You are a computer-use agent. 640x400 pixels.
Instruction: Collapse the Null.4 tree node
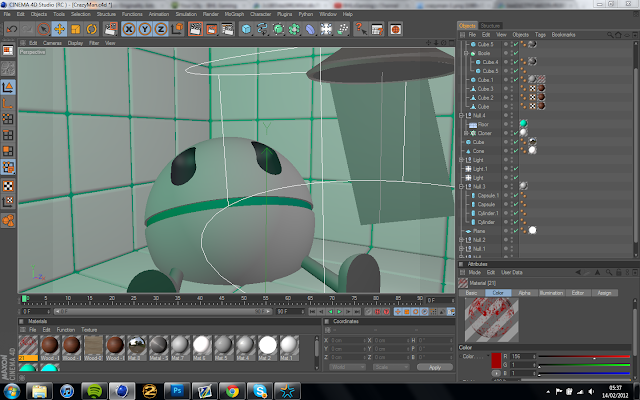tap(461, 116)
